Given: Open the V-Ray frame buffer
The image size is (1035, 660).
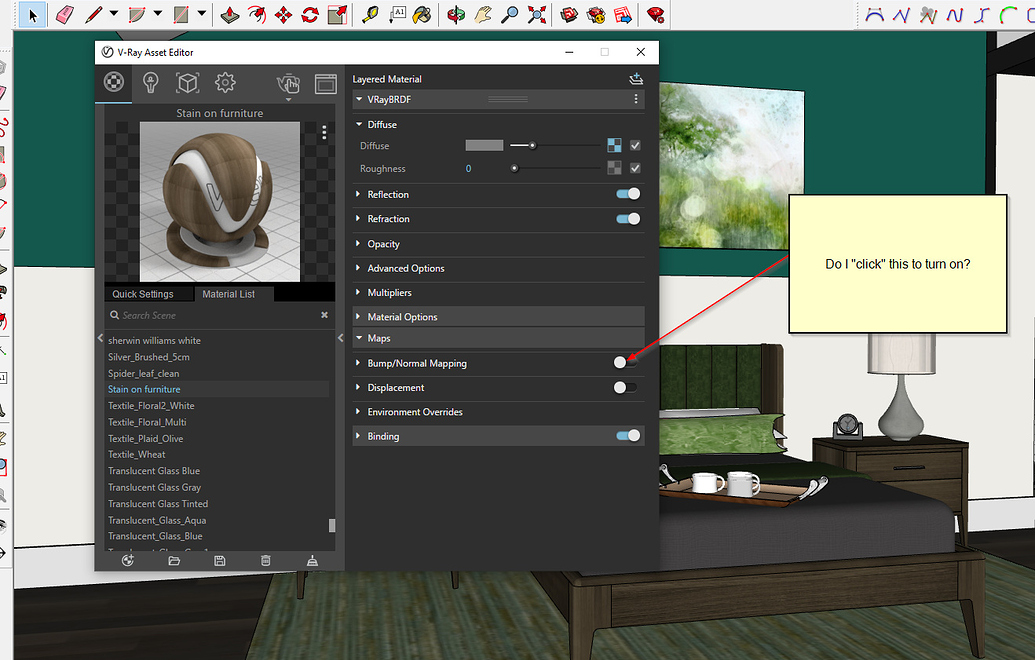Looking at the screenshot, I should pos(324,83).
